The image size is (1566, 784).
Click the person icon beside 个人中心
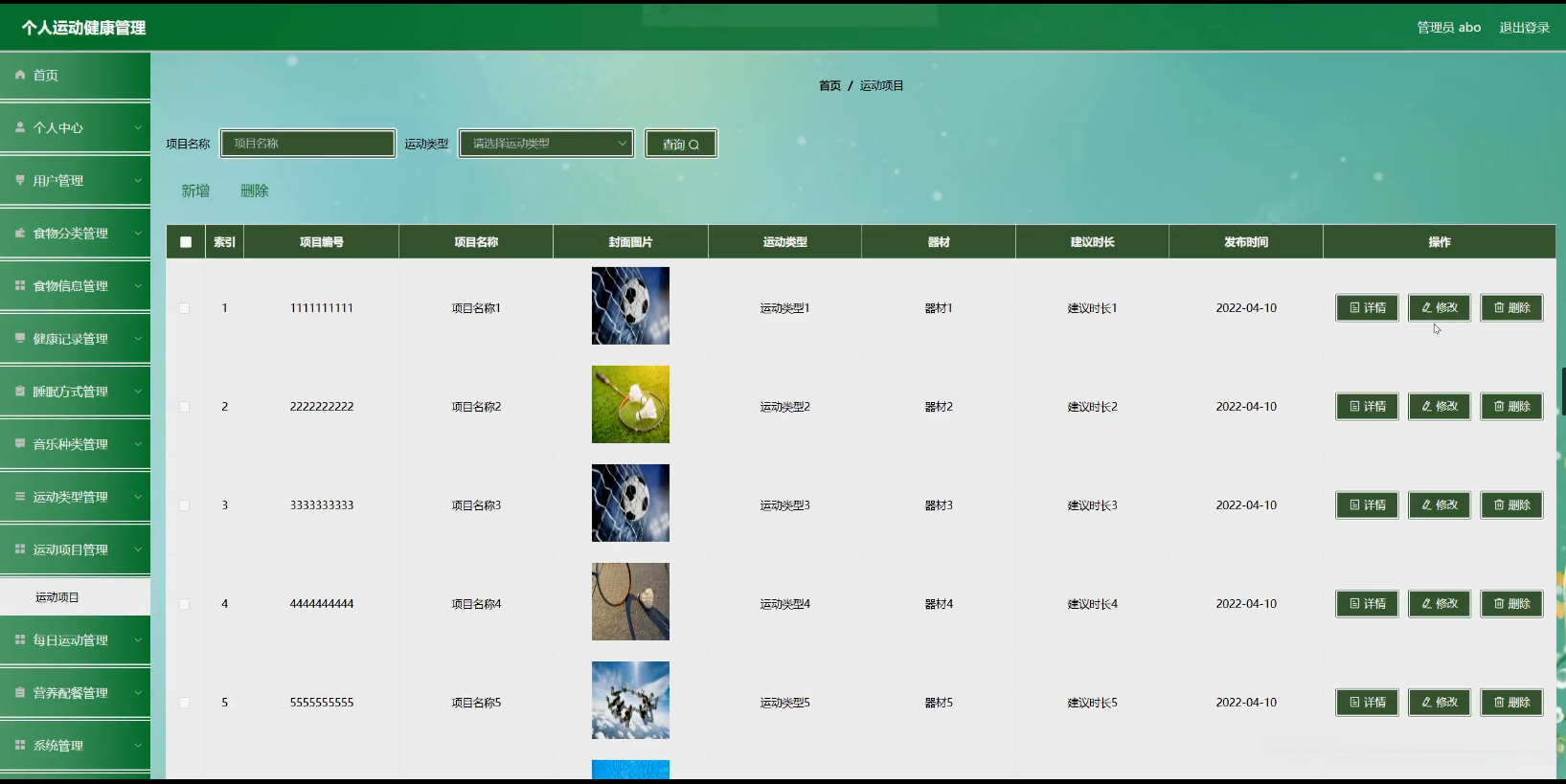(20, 127)
